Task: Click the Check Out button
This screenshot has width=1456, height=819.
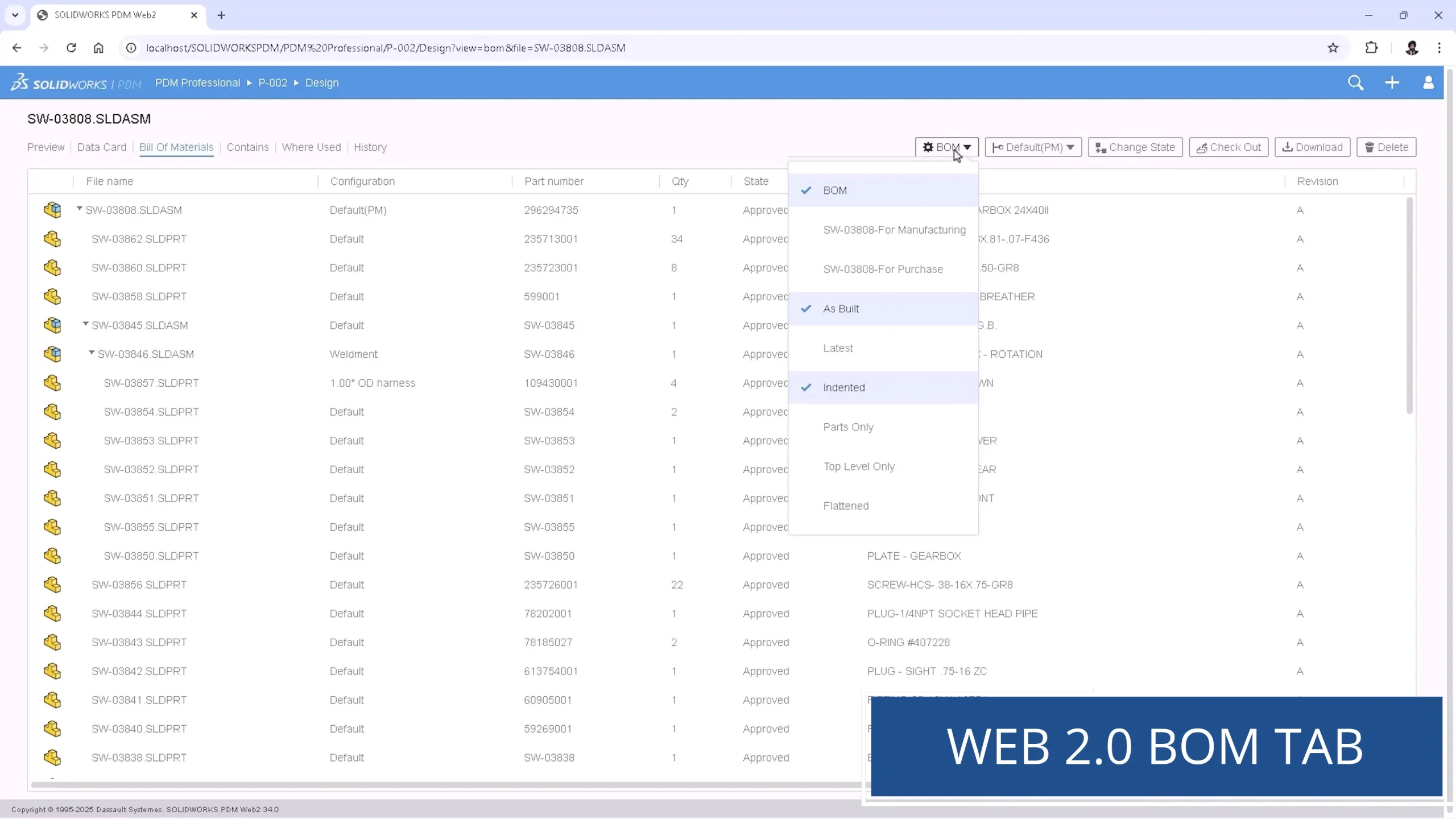Action: tap(1227, 147)
